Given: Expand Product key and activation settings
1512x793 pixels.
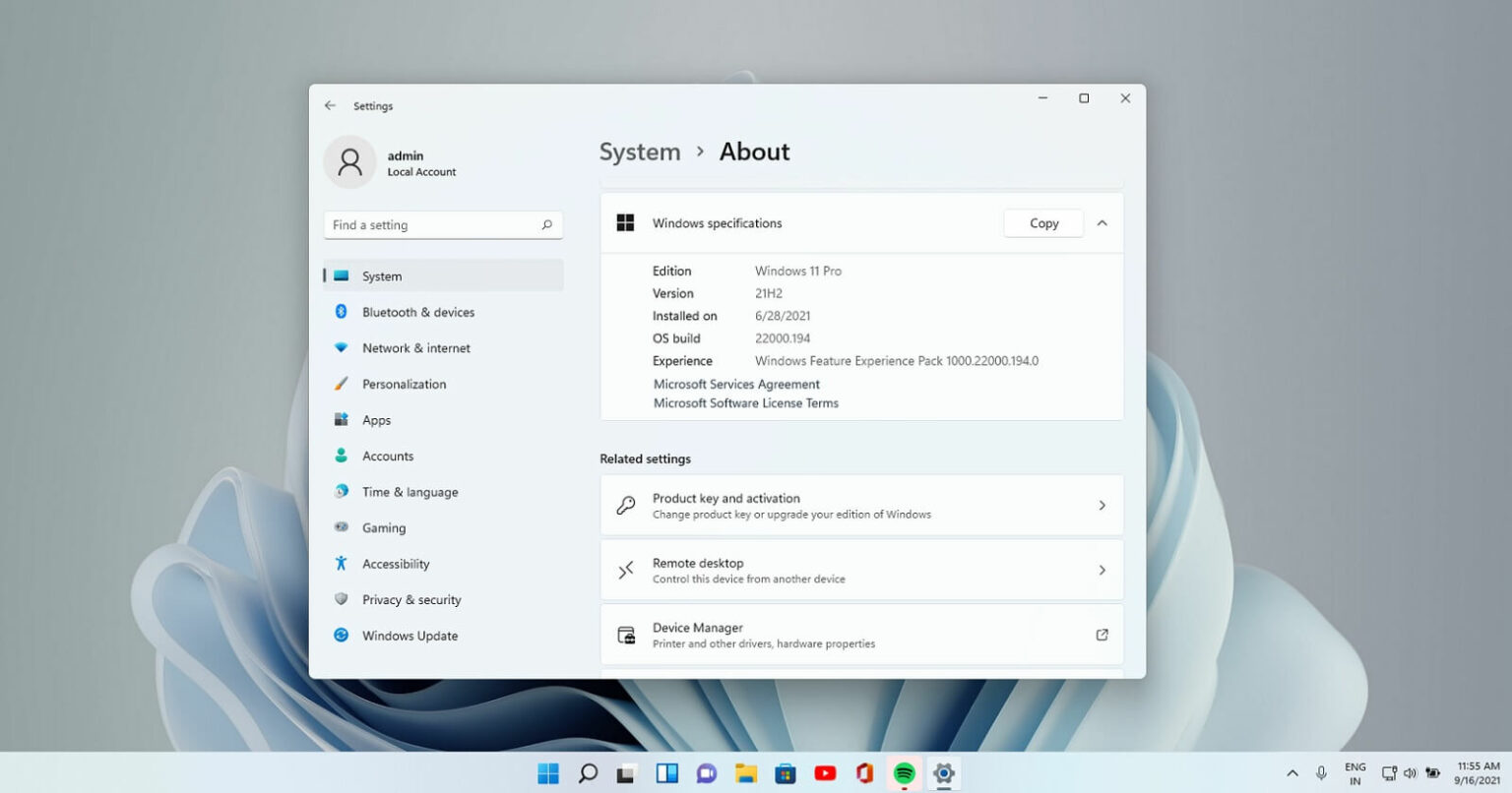Looking at the screenshot, I should (x=1102, y=505).
